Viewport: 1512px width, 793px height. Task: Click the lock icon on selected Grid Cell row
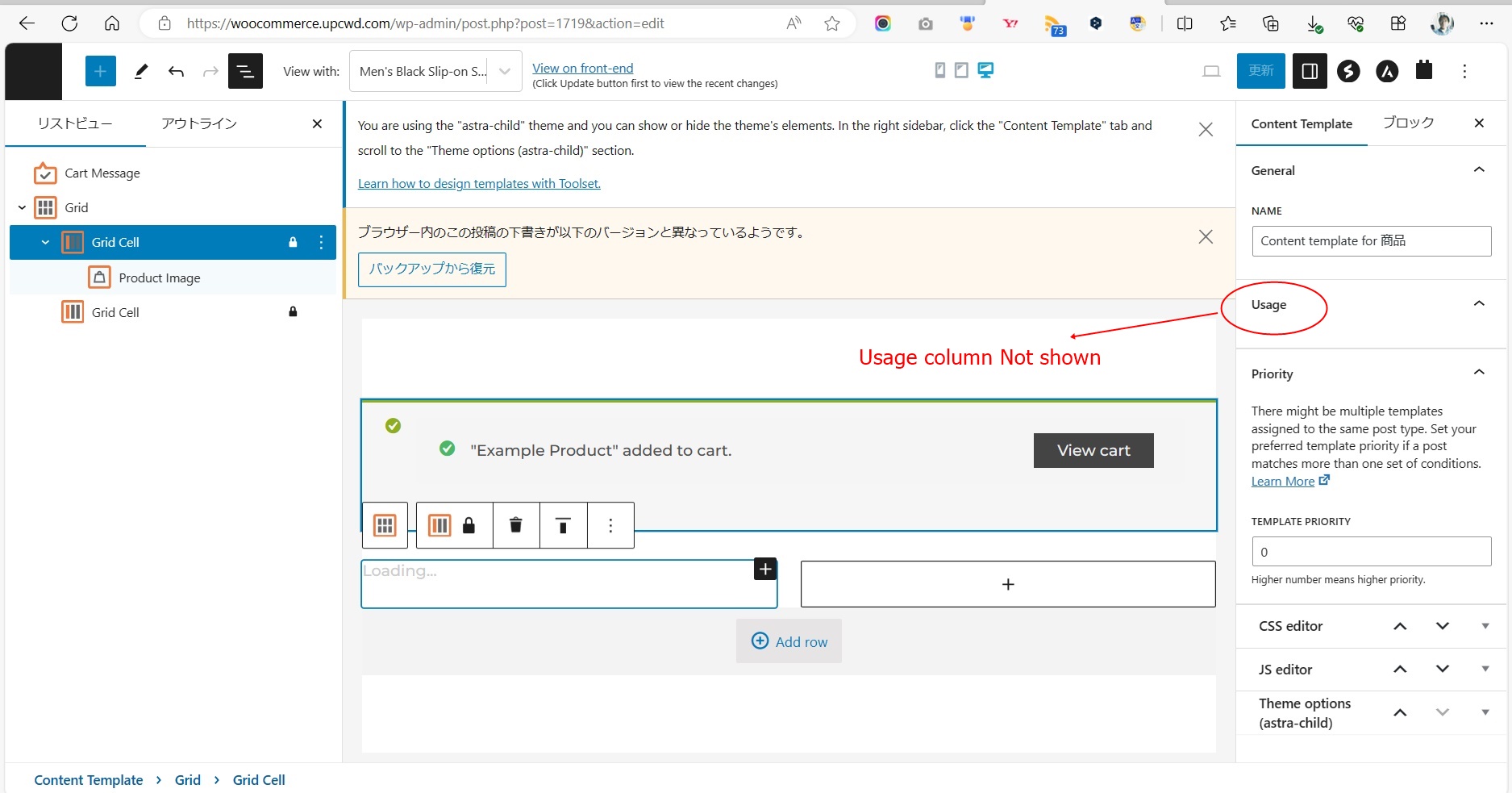[293, 242]
